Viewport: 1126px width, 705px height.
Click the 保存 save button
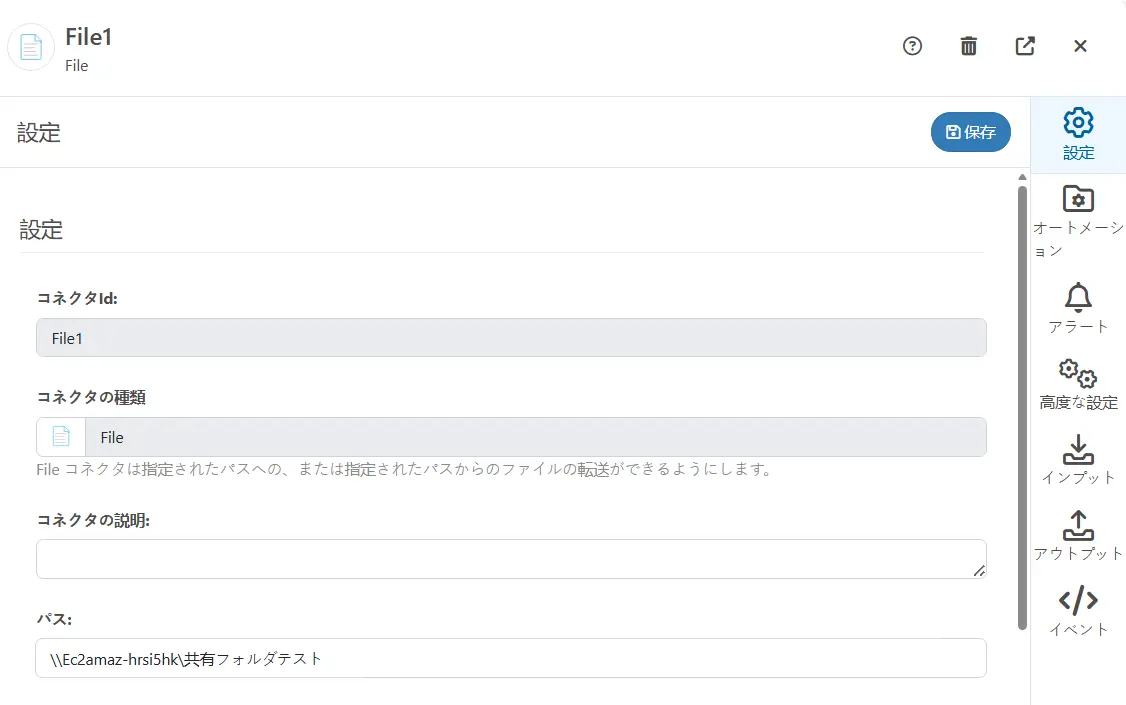pos(970,132)
